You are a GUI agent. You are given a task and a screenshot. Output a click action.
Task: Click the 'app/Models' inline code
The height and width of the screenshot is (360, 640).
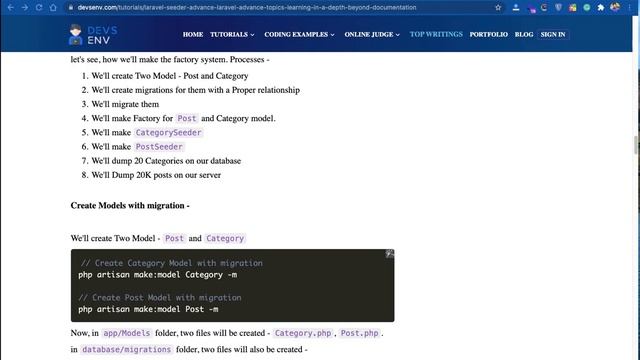[127, 333]
